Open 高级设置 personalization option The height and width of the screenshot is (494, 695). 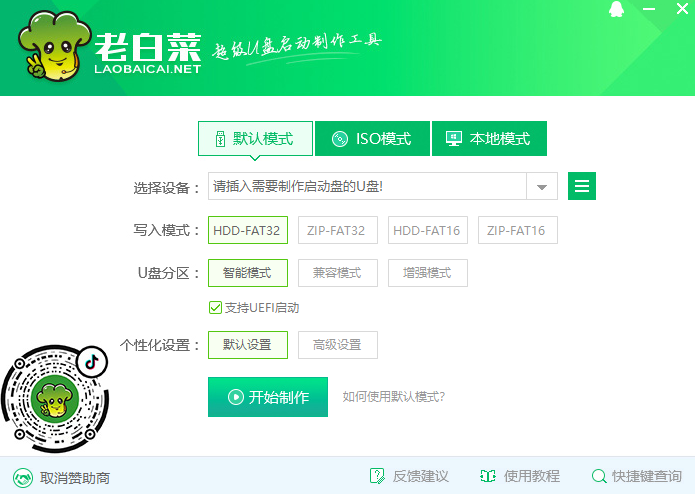click(338, 345)
